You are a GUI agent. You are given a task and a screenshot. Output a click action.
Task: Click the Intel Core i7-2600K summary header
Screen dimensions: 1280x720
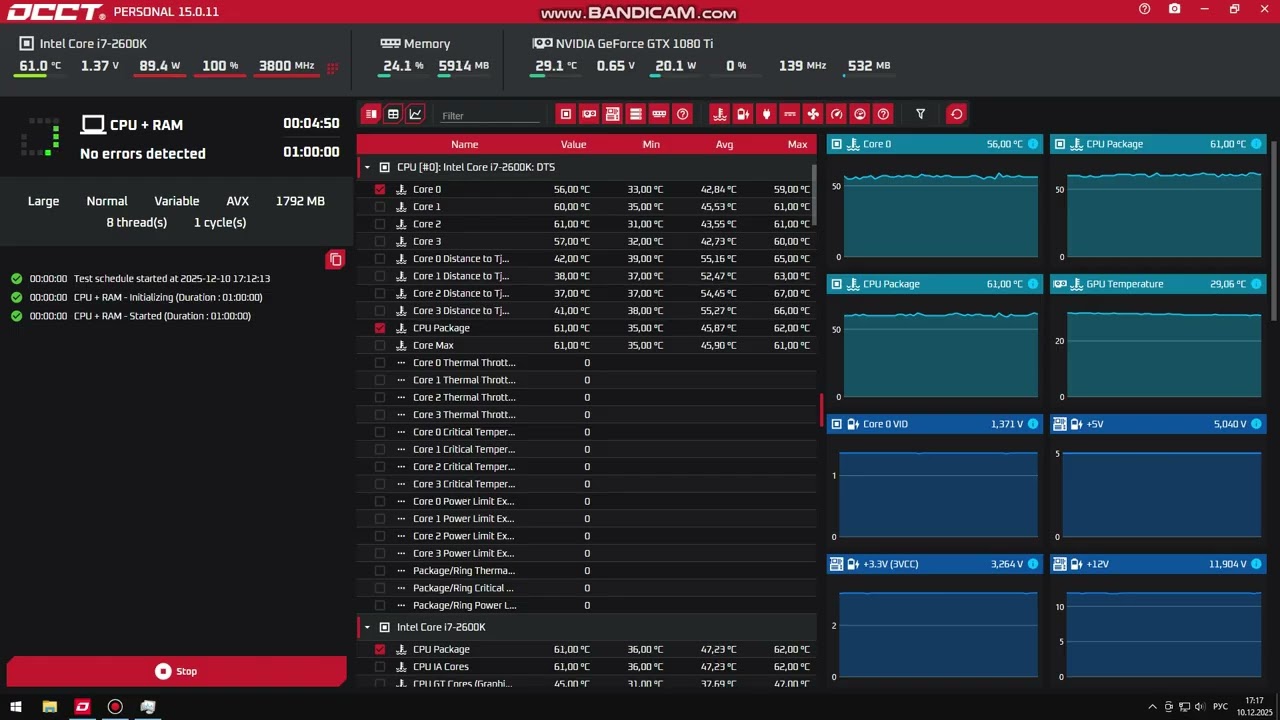[x=84, y=44]
